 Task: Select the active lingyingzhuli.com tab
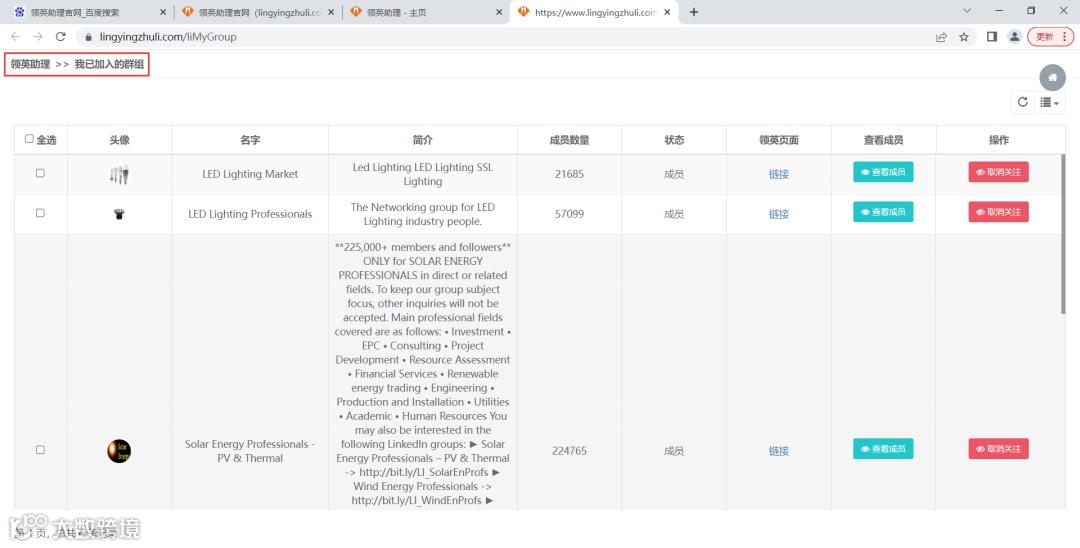(594, 12)
